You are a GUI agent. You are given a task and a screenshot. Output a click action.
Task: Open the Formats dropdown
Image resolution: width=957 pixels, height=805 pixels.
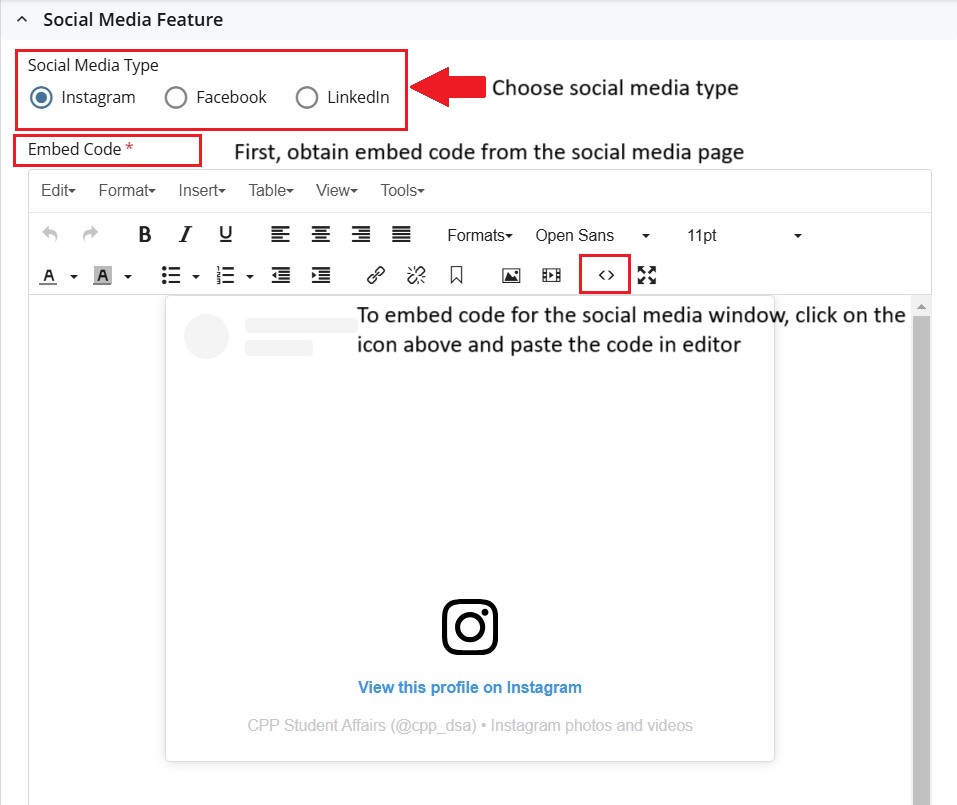point(479,236)
